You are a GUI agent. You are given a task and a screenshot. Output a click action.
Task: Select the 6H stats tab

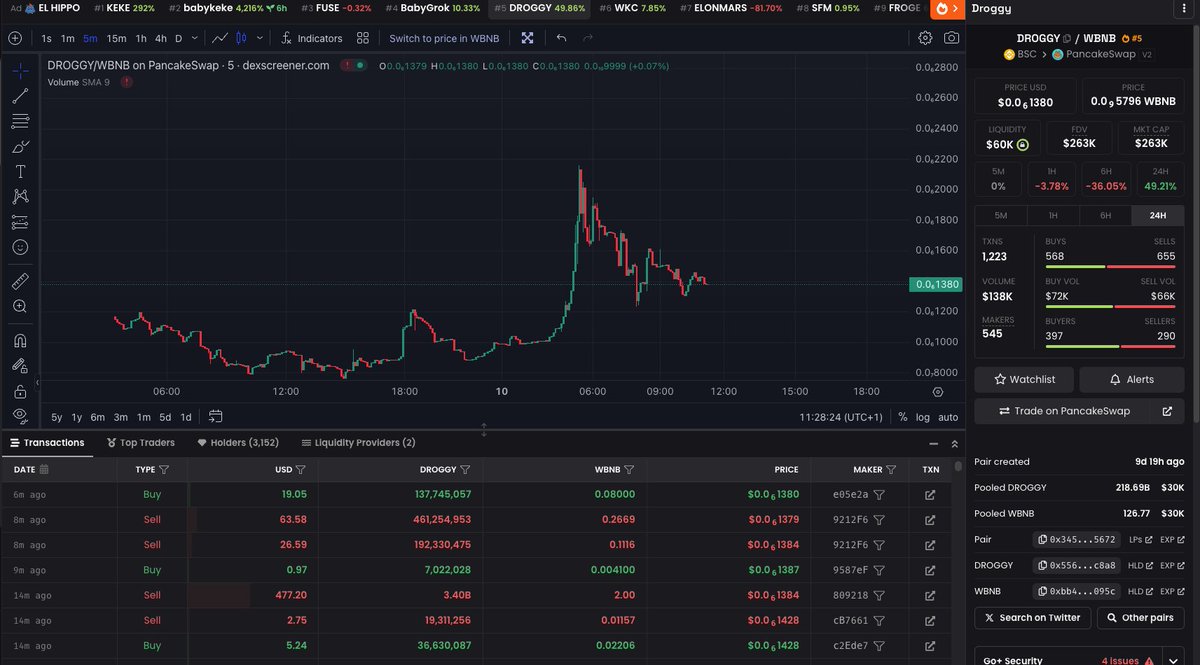coord(1105,215)
